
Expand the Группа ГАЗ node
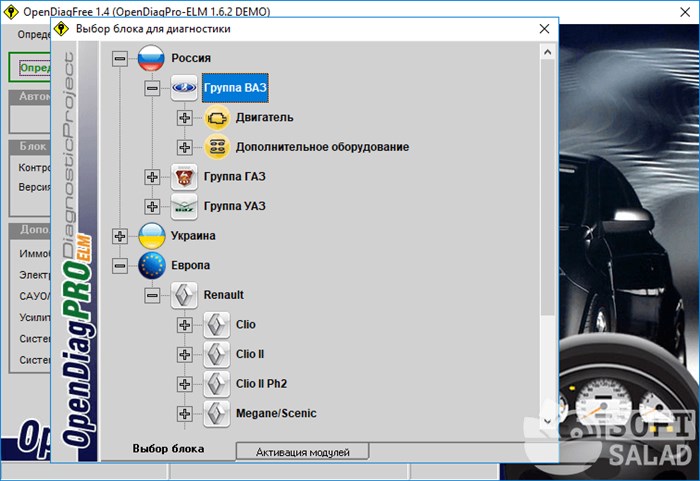pos(152,177)
